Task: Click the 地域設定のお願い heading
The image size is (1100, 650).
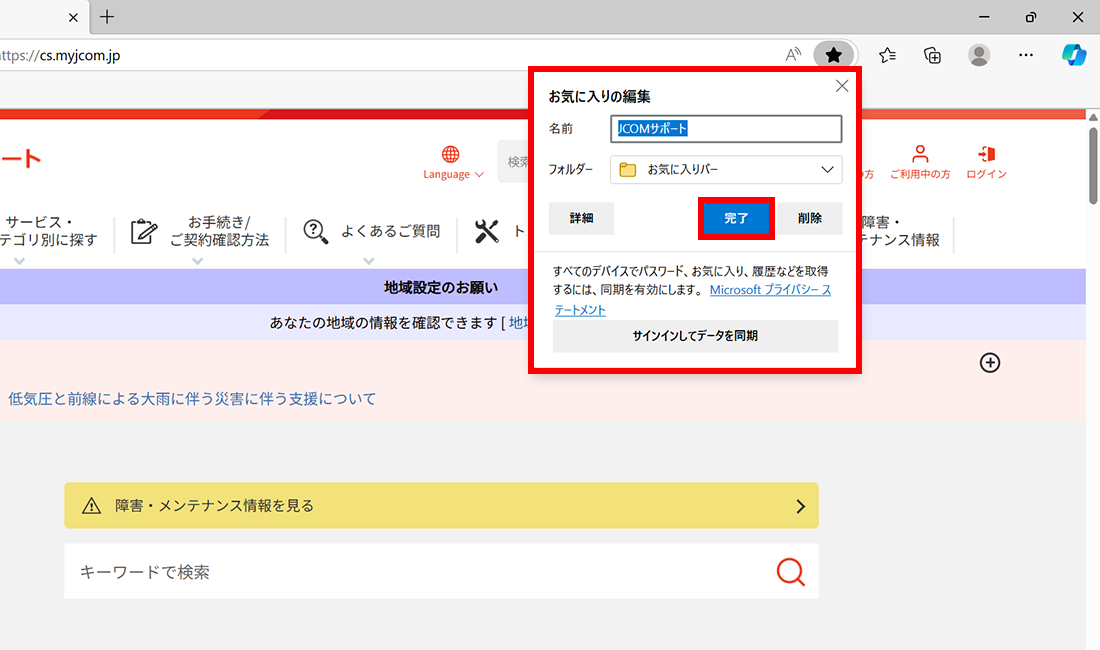Action: (x=441, y=287)
